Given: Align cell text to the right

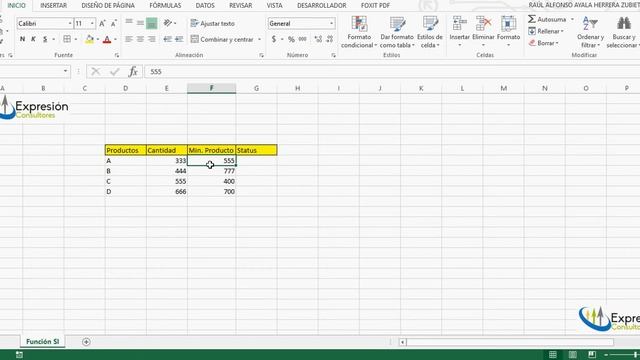Looking at the screenshot, I should tap(151, 39).
